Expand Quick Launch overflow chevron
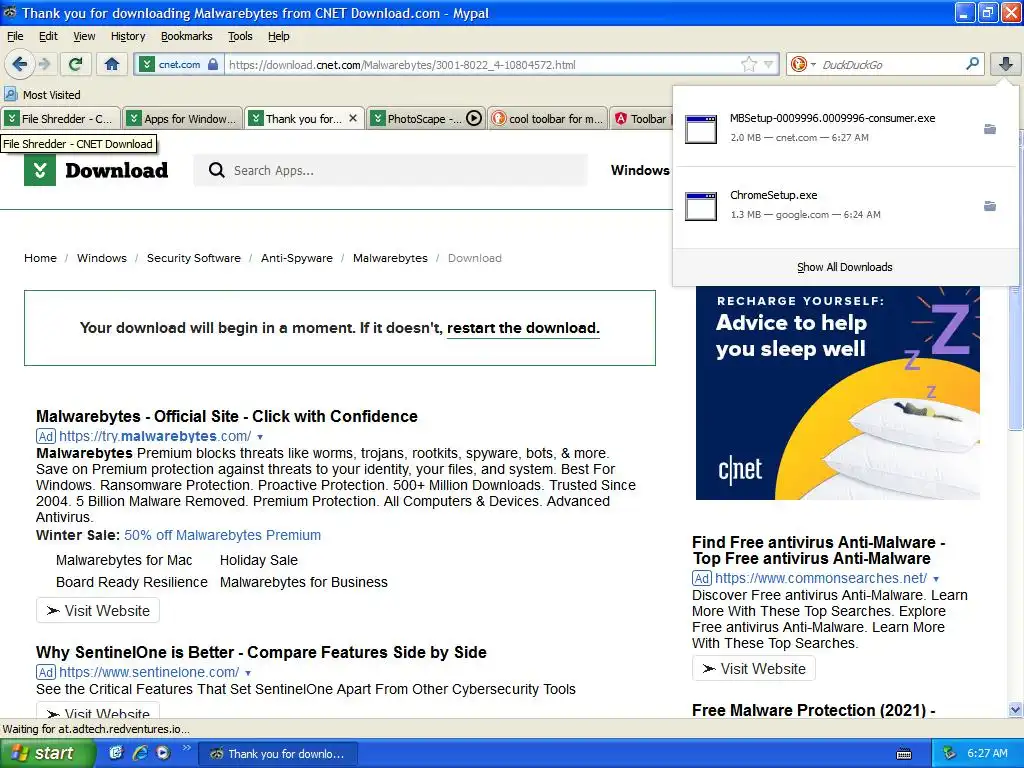 (186, 748)
